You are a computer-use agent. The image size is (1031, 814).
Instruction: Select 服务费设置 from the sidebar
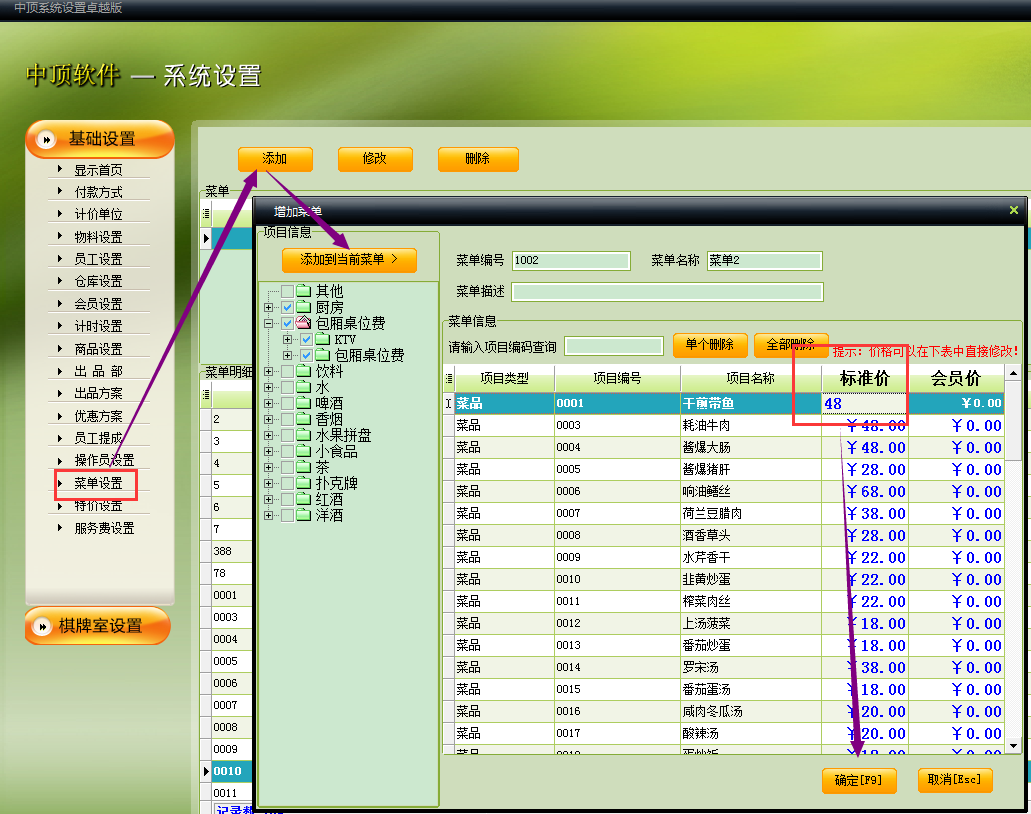104,528
